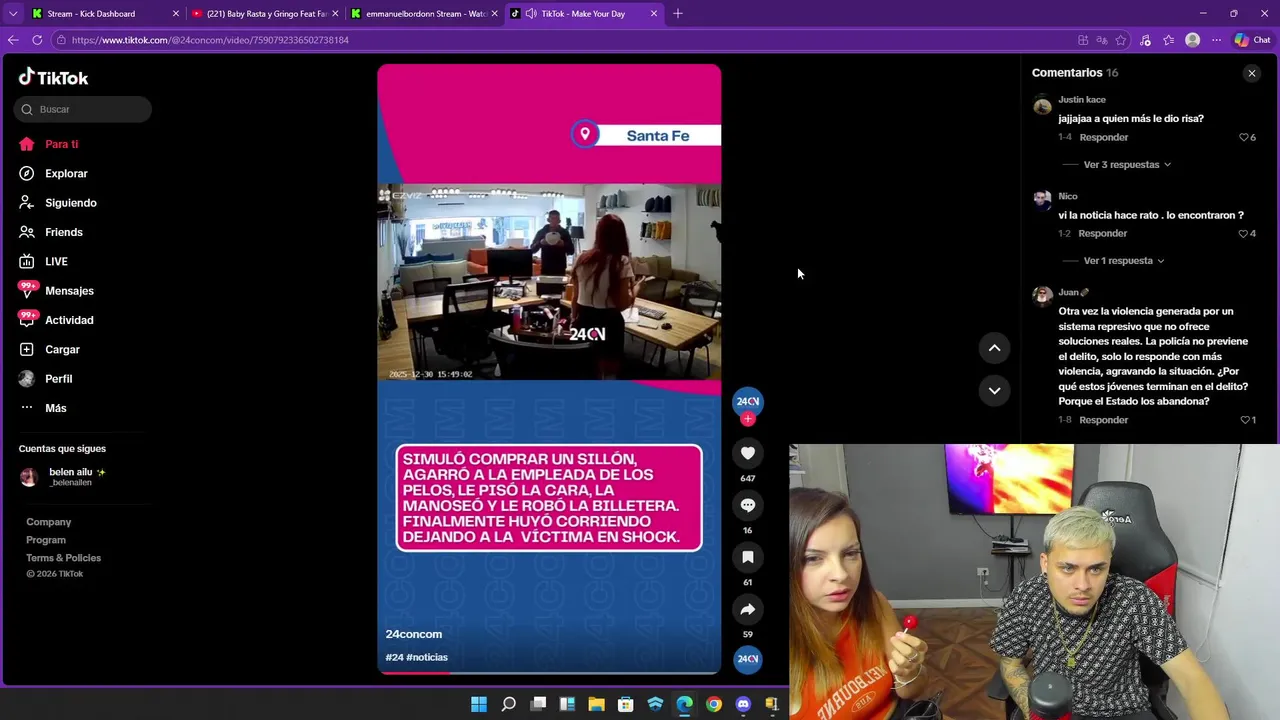Screen dimensions: 1280x720
Task: Open the 24CN profile avatar above like button
Action: pos(747,401)
